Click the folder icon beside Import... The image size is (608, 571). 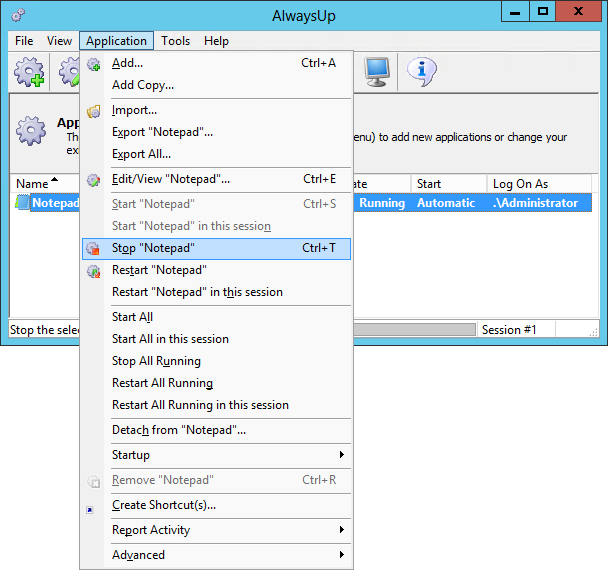coord(93,112)
